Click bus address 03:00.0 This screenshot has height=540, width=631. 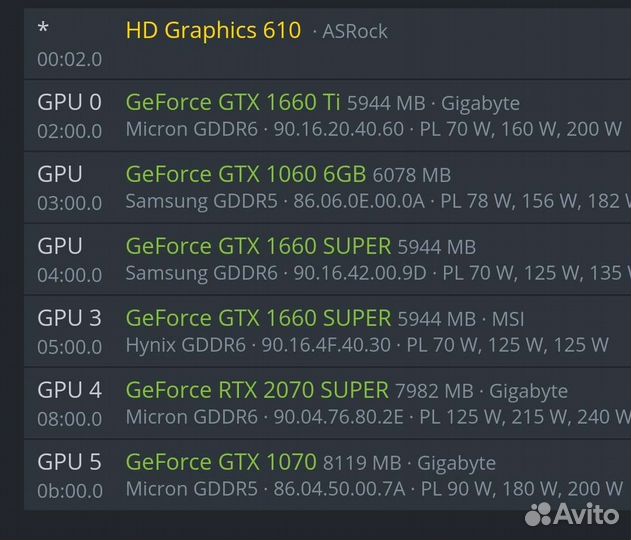coord(70,203)
